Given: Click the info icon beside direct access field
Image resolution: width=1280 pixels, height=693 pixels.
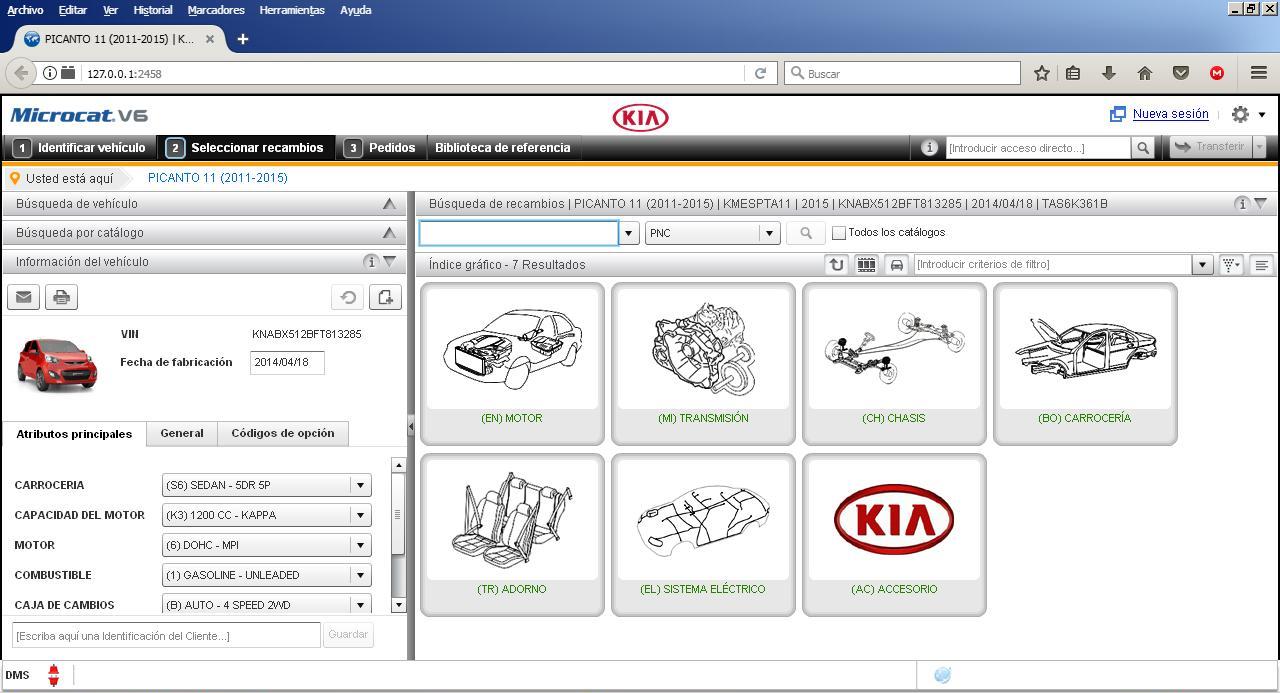Looking at the screenshot, I should click(929, 148).
